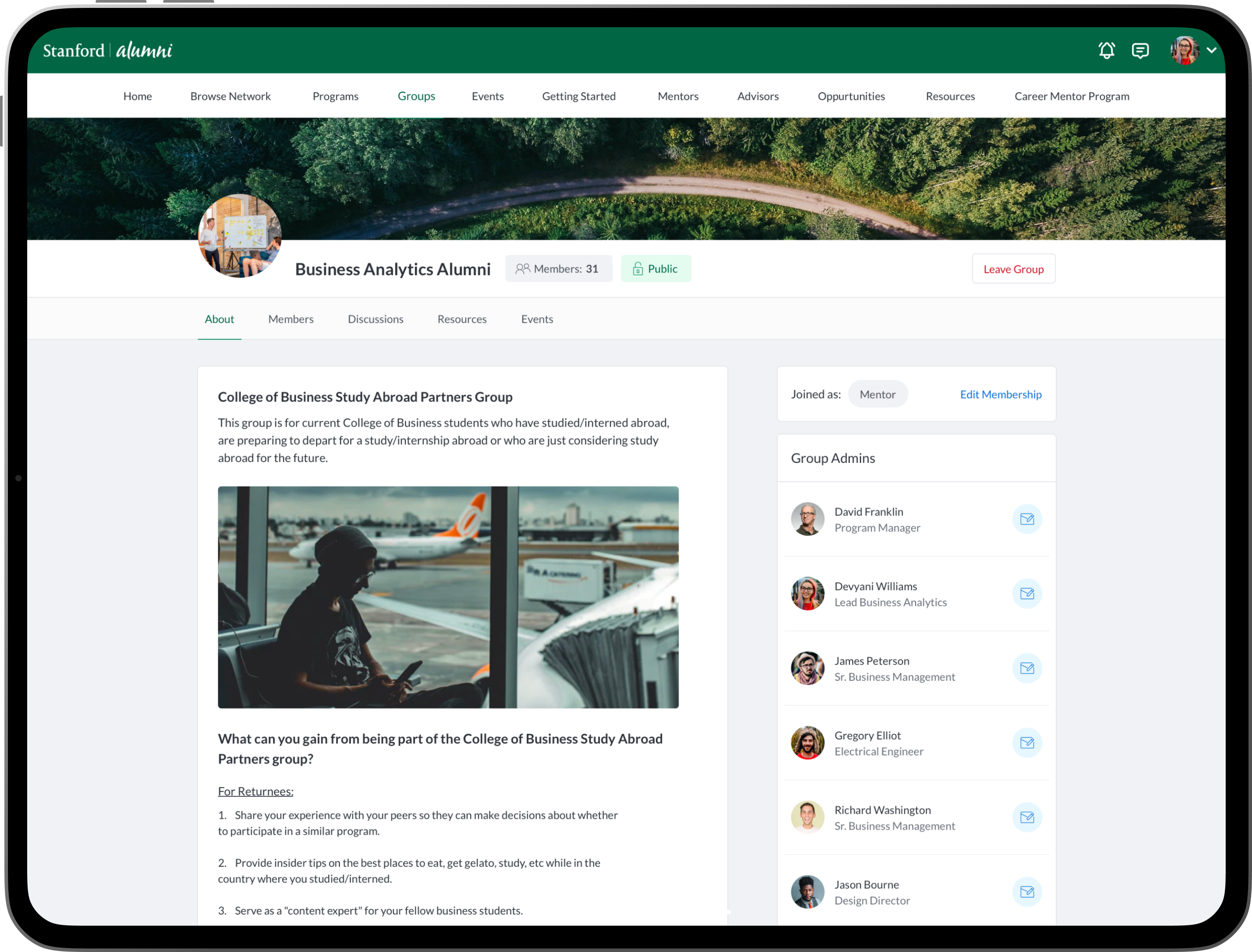Open the notifications bell icon
Image resolution: width=1252 pixels, height=952 pixels.
coord(1106,50)
